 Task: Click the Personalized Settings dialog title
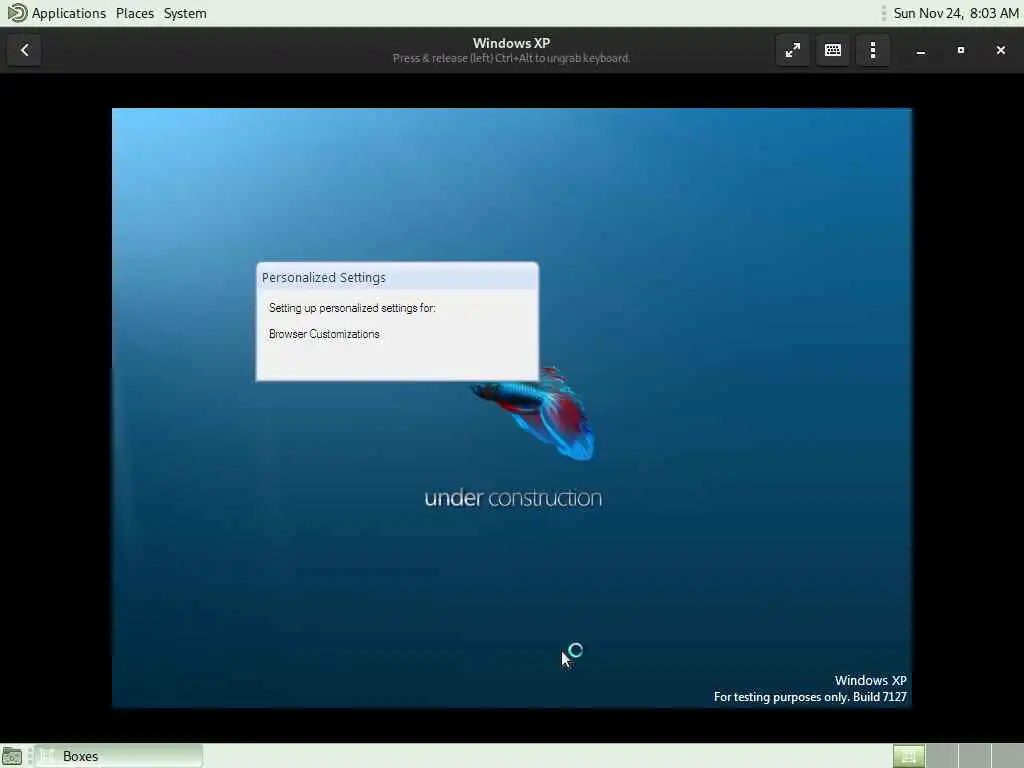pyautogui.click(x=324, y=278)
